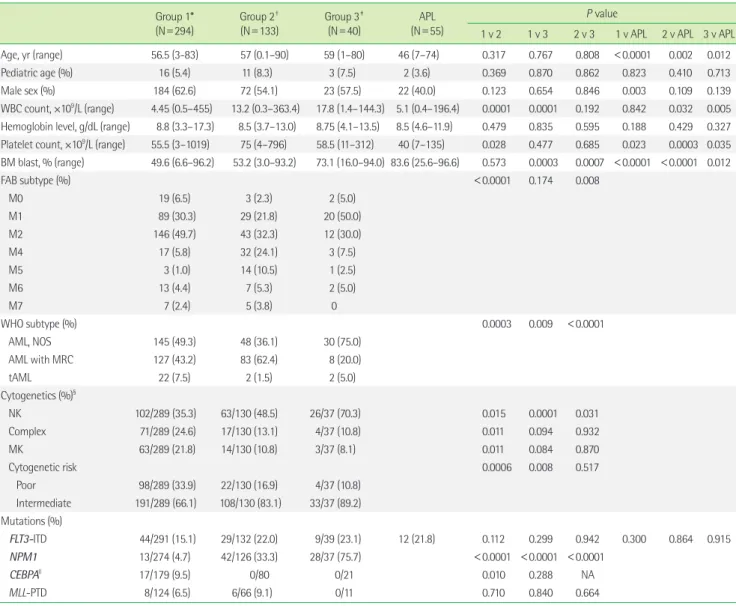Viewport: 736px width, 606px height.
Task: Click the APL age value '46 (7–74)'
Action: tap(419, 55)
